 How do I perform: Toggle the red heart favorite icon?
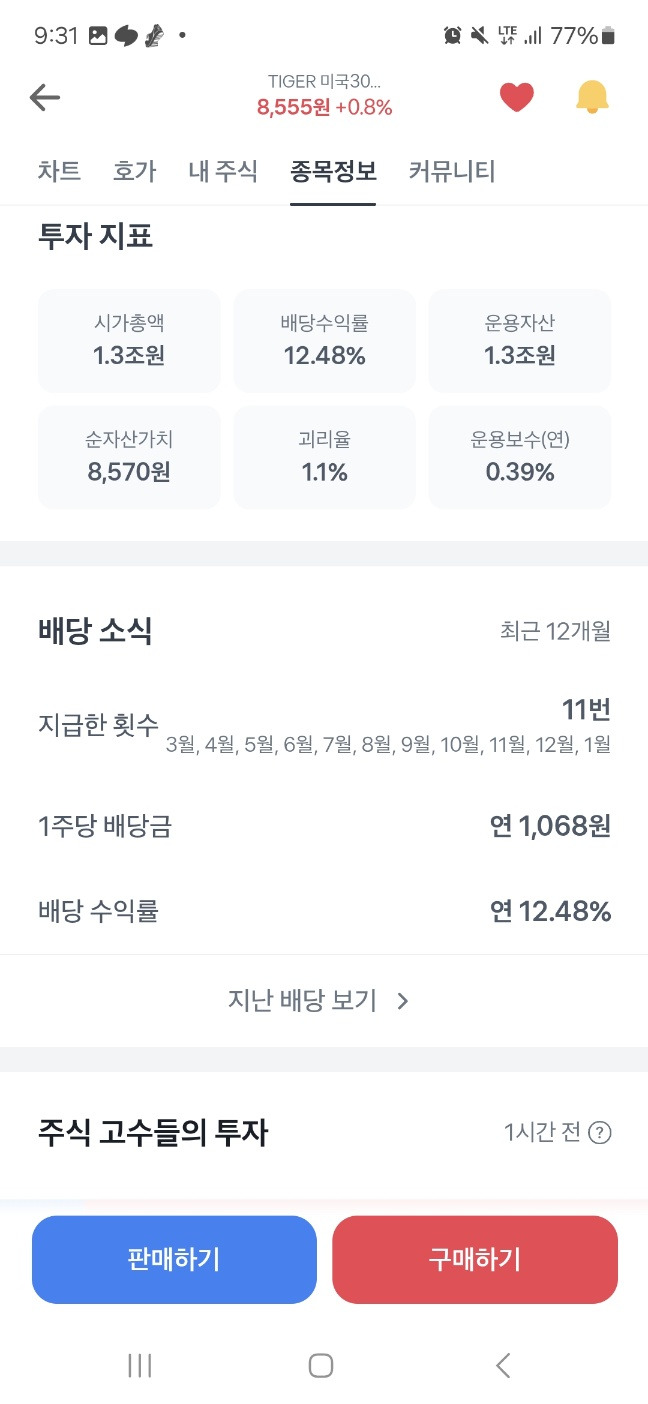pos(517,97)
